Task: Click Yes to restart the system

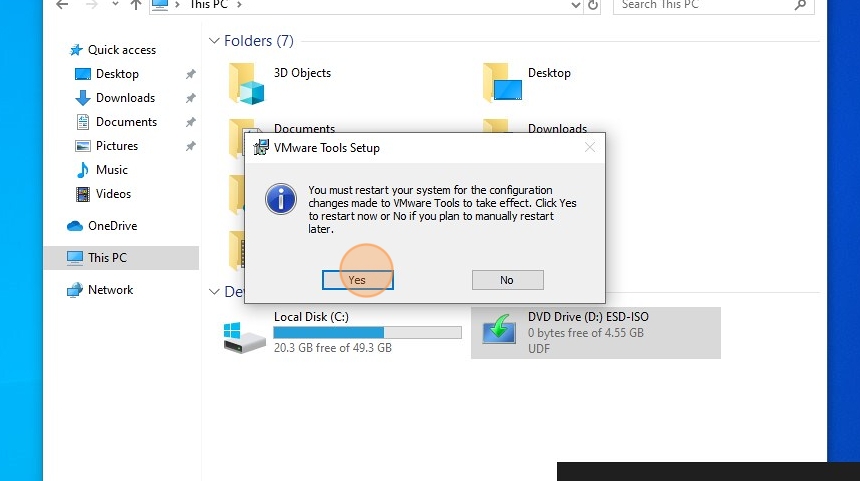Action: pyautogui.click(x=358, y=280)
